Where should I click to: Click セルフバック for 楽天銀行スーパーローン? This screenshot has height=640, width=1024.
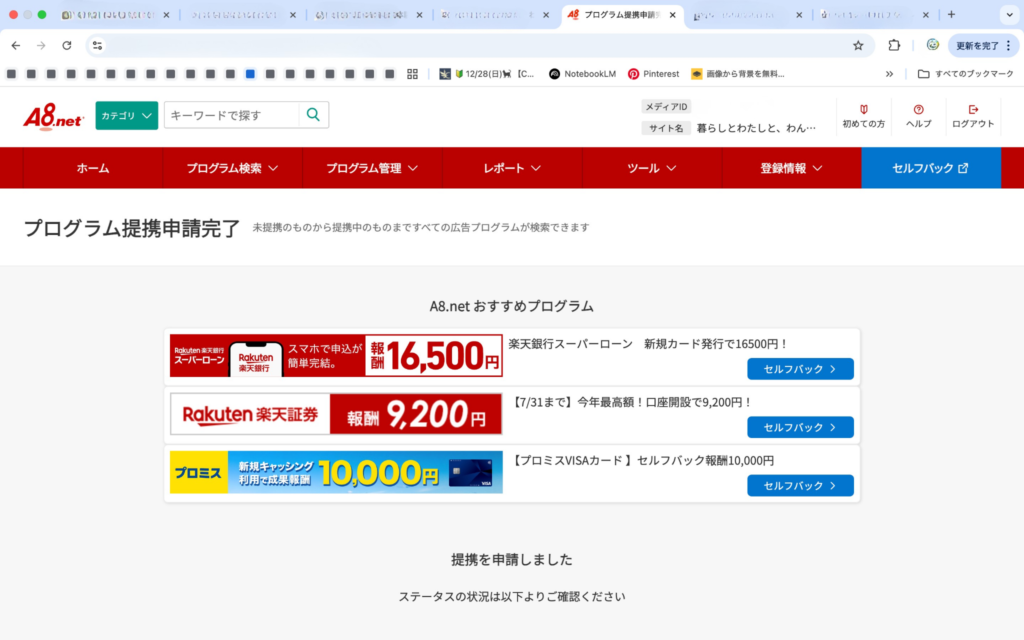(x=800, y=369)
